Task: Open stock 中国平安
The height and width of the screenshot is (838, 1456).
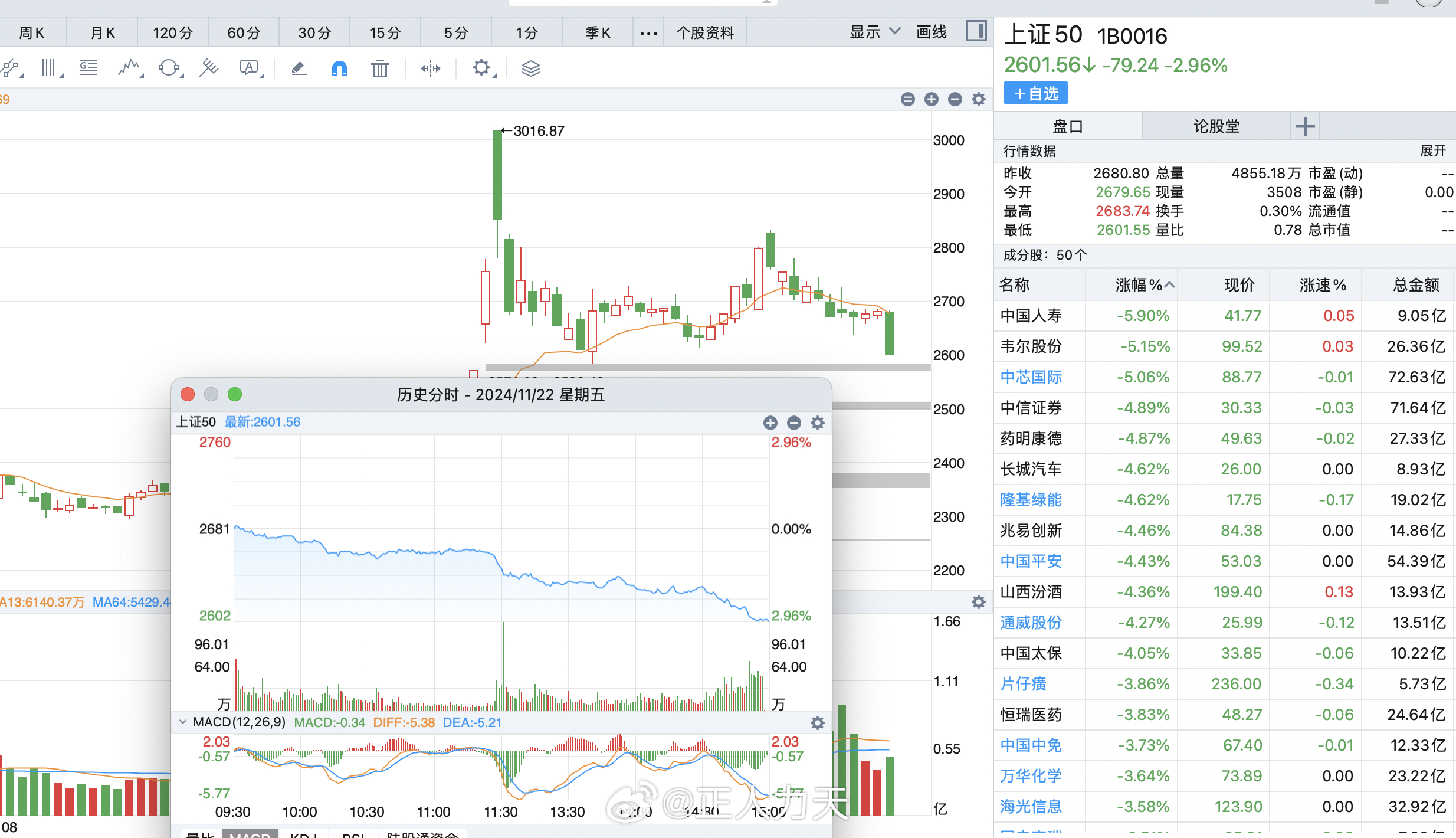Action: pos(1031,561)
